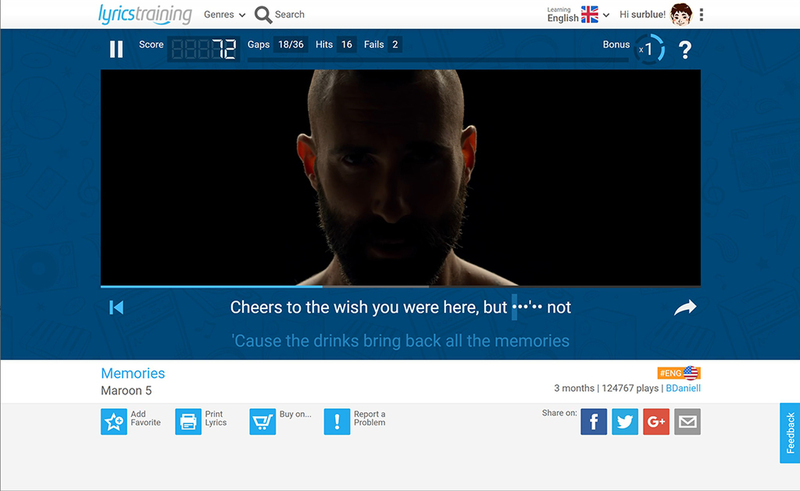Click the game progress bar under counters

[437, 60]
